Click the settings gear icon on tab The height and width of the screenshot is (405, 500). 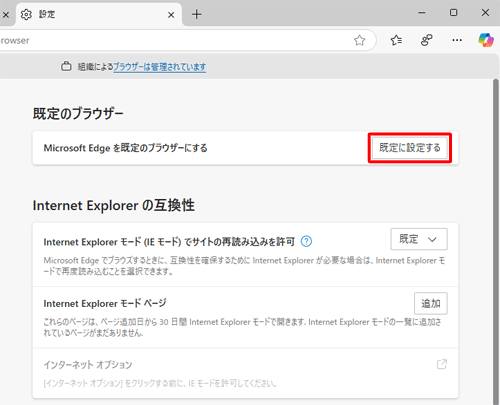click(26, 15)
